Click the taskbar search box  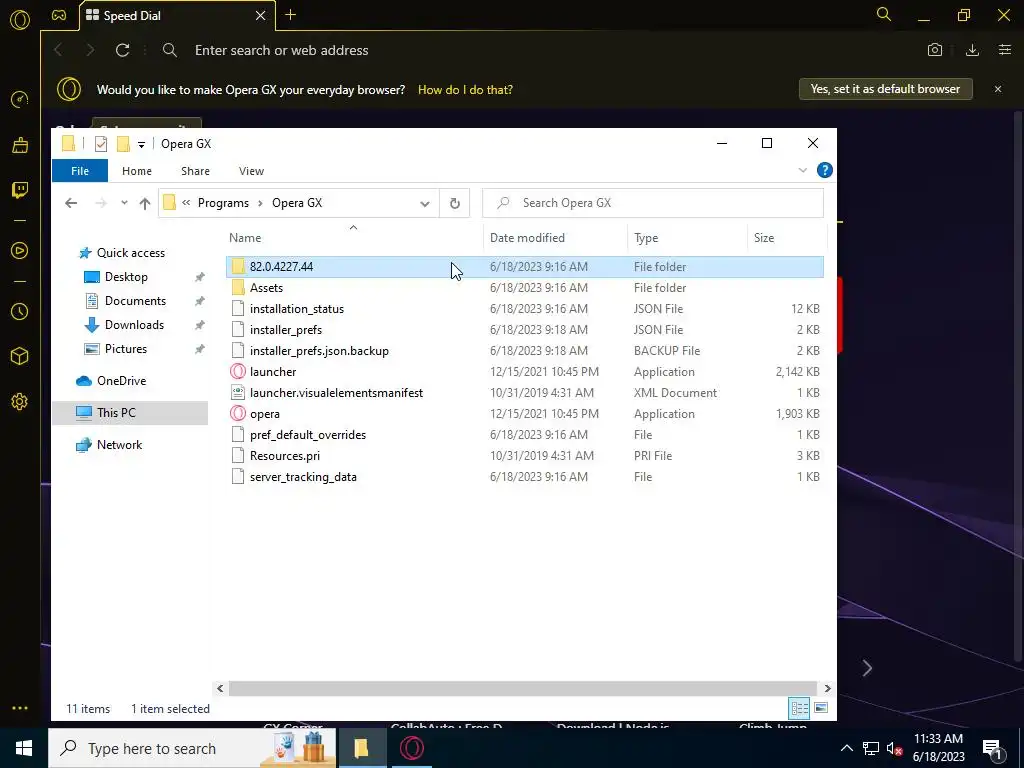click(192, 748)
